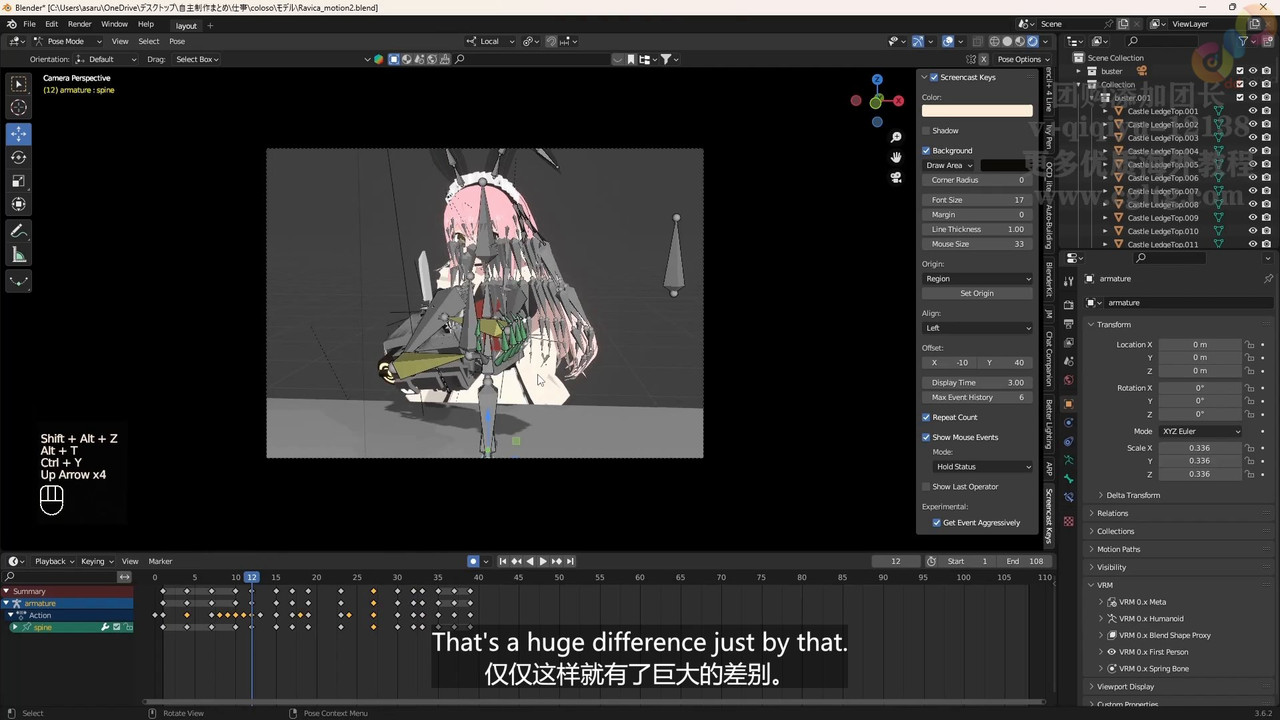
Task: Click the Blender logo icon
Action: click(10, 23)
